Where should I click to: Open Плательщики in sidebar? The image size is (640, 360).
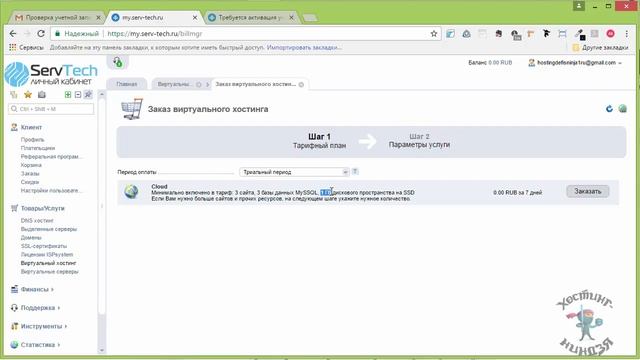38,148
